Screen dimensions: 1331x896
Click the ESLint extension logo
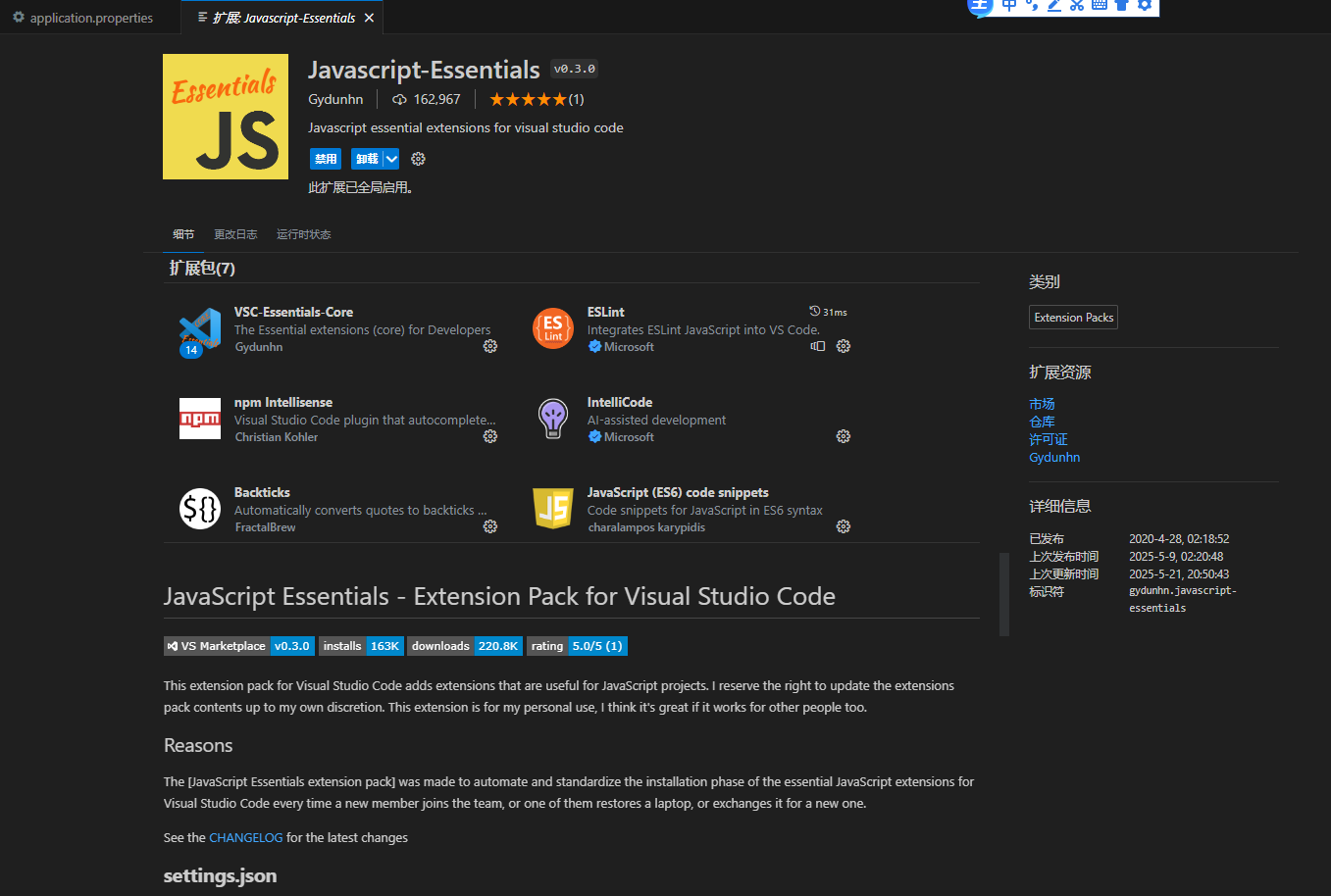click(553, 328)
